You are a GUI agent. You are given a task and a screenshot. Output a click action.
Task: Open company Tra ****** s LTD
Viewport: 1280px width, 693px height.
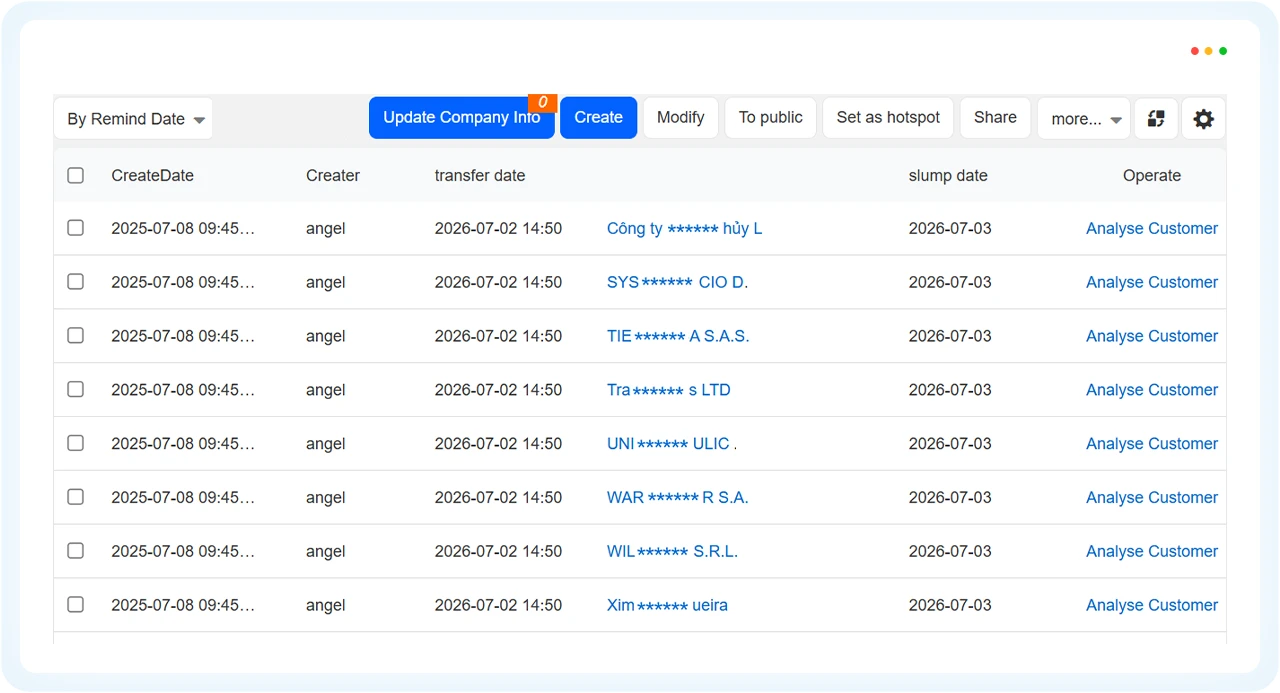[669, 390]
